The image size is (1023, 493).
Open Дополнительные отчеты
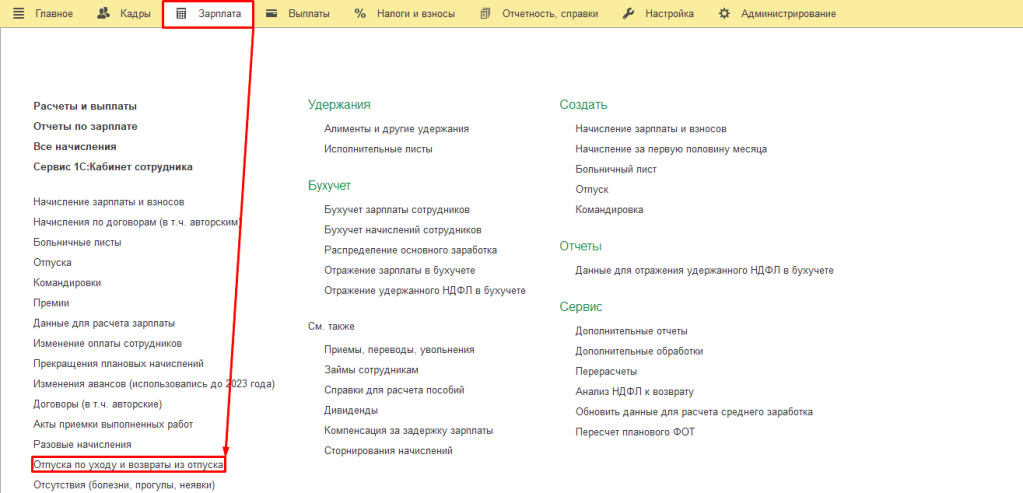(x=632, y=331)
